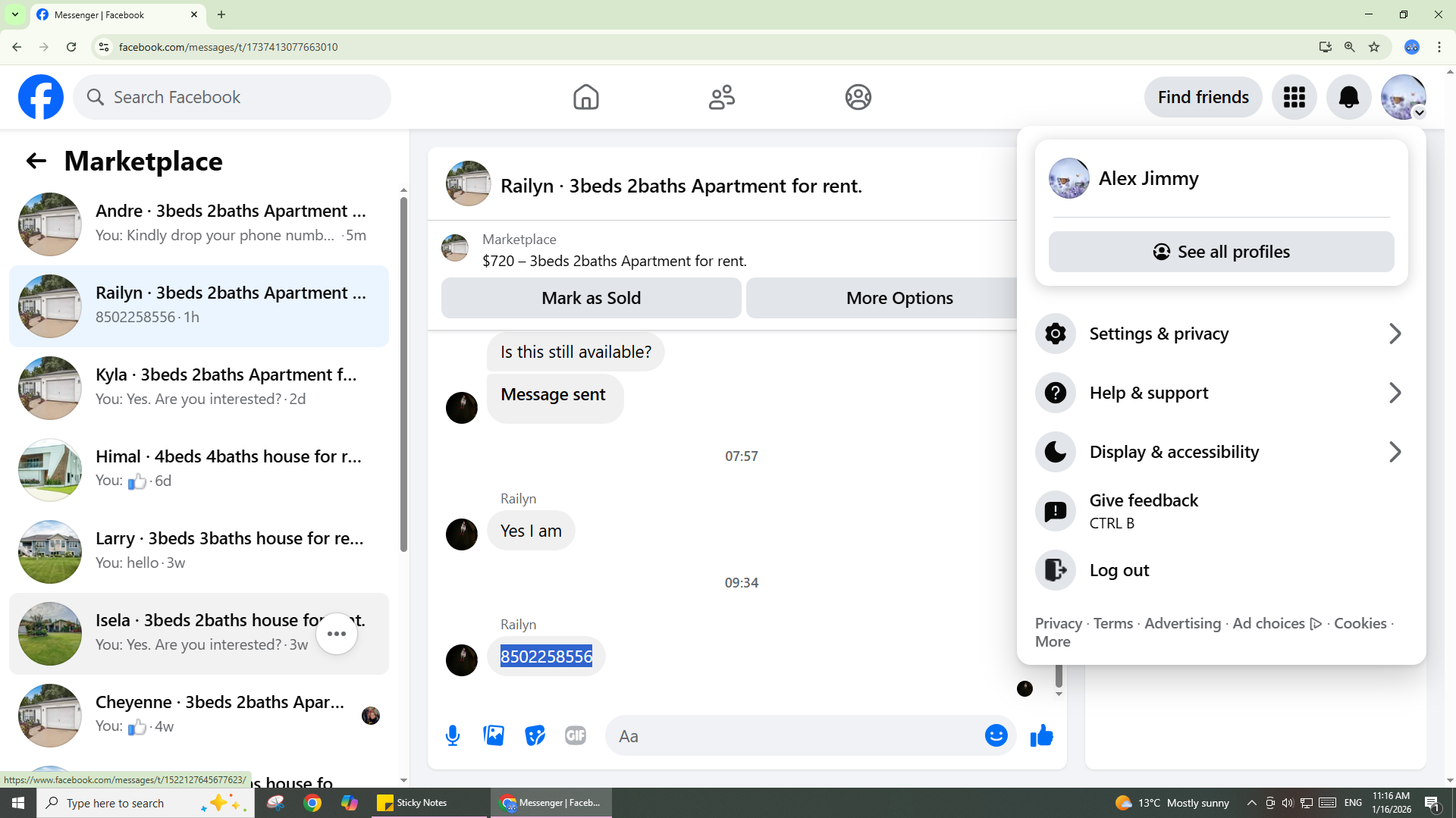The image size is (1456, 818).
Task: Click the voice clip microphone icon
Action: (453, 735)
